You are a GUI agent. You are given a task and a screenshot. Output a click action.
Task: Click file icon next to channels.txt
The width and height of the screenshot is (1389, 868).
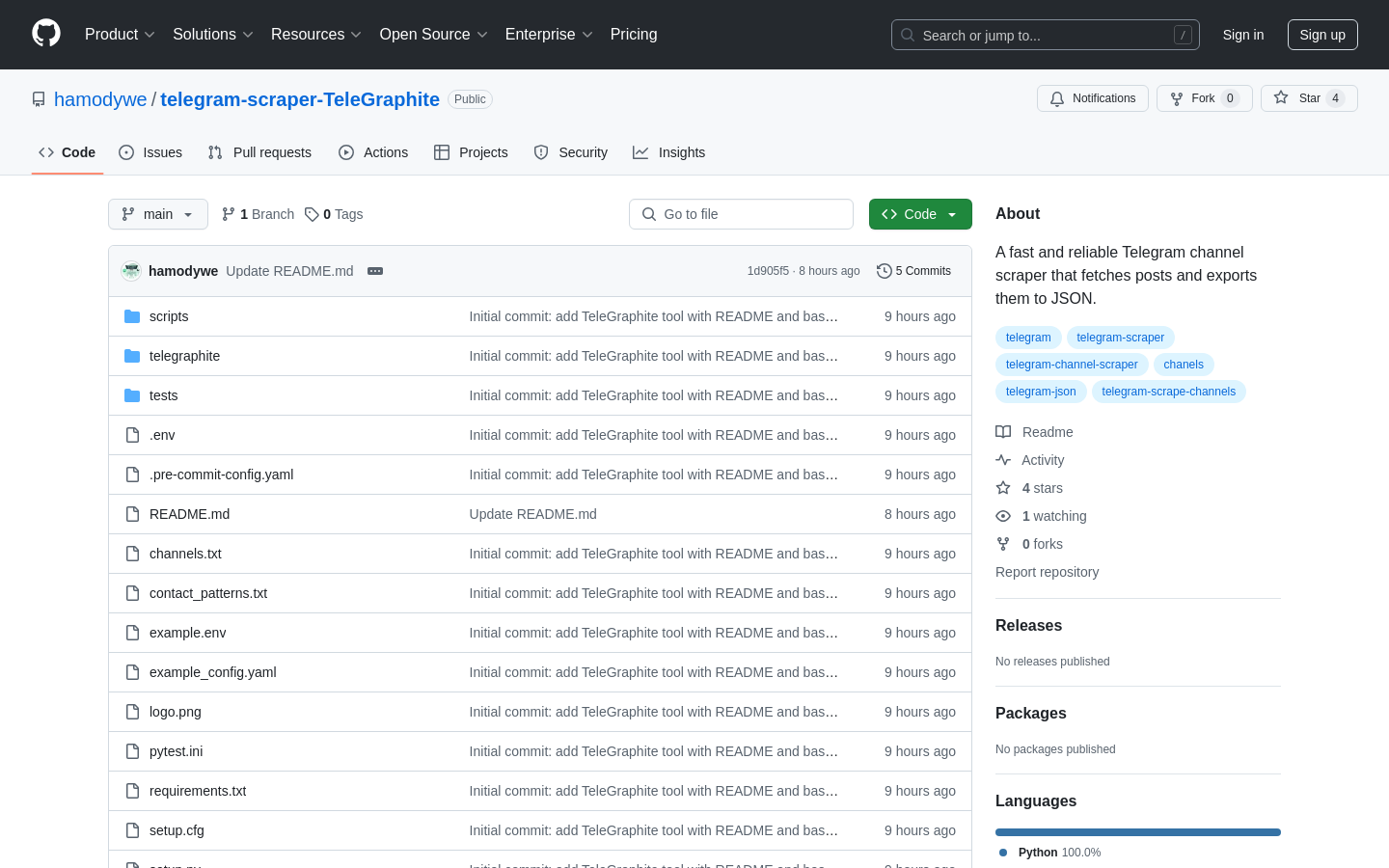pyautogui.click(x=132, y=554)
